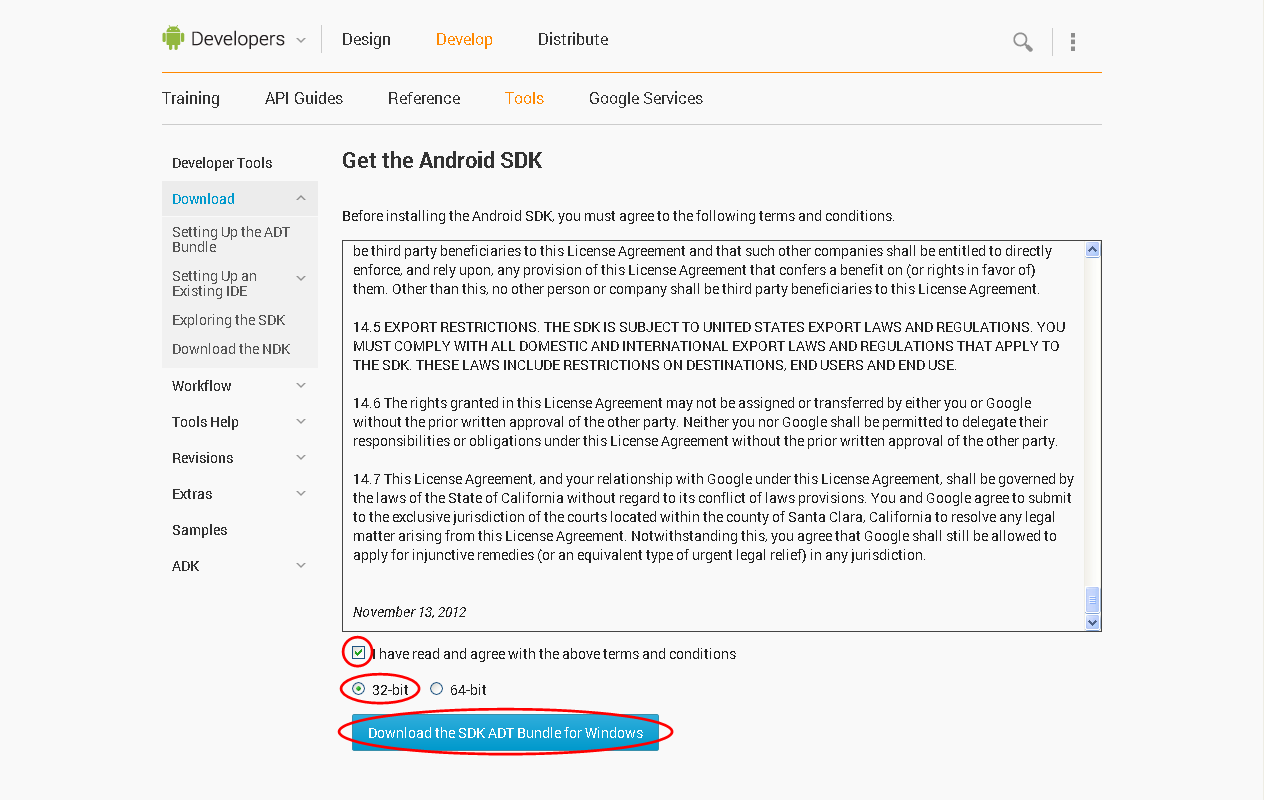Open the Distribute section
This screenshot has width=1264, height=800.
pos(573,40)
